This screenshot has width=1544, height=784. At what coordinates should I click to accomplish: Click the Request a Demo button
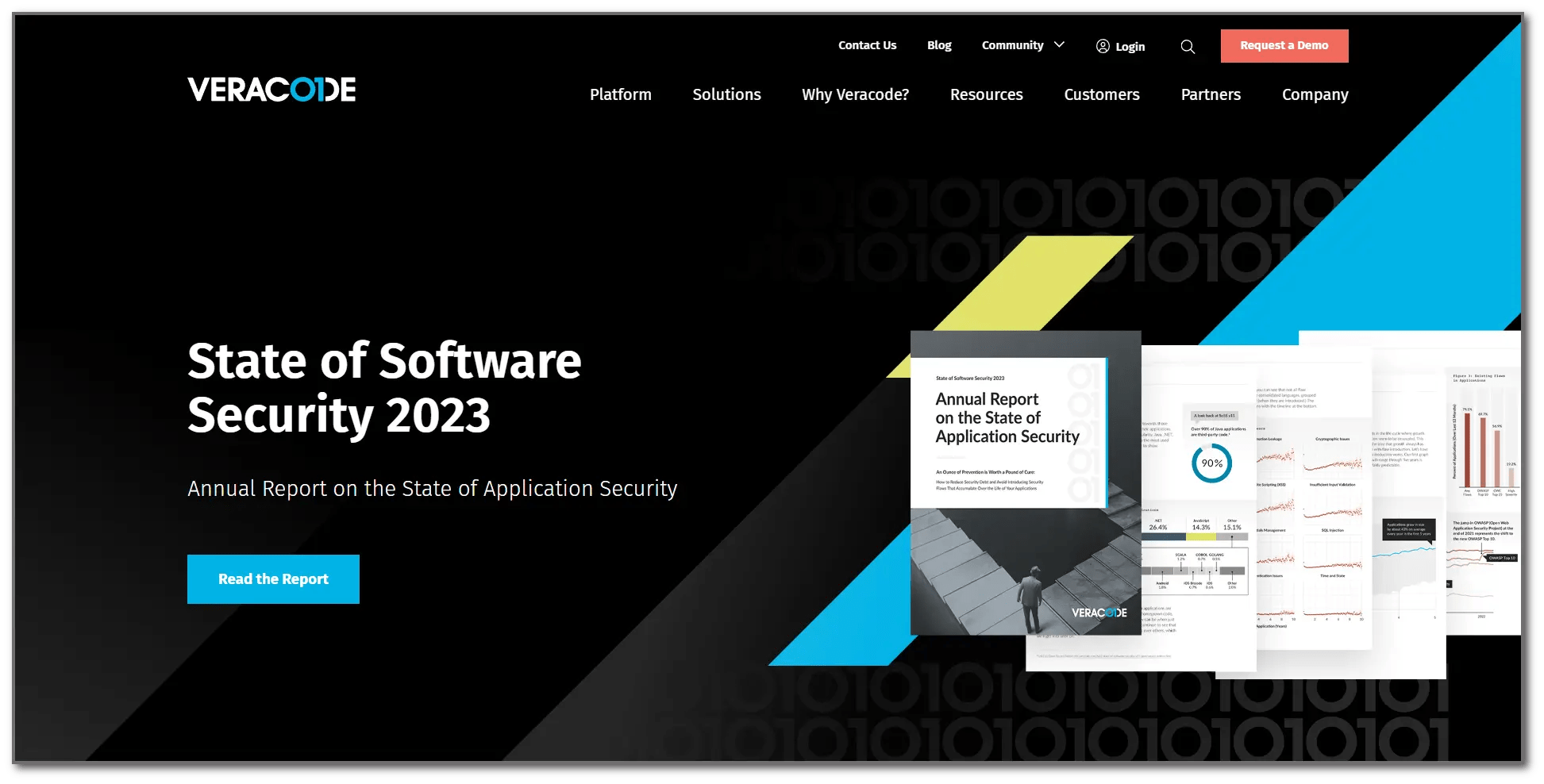1284,46
